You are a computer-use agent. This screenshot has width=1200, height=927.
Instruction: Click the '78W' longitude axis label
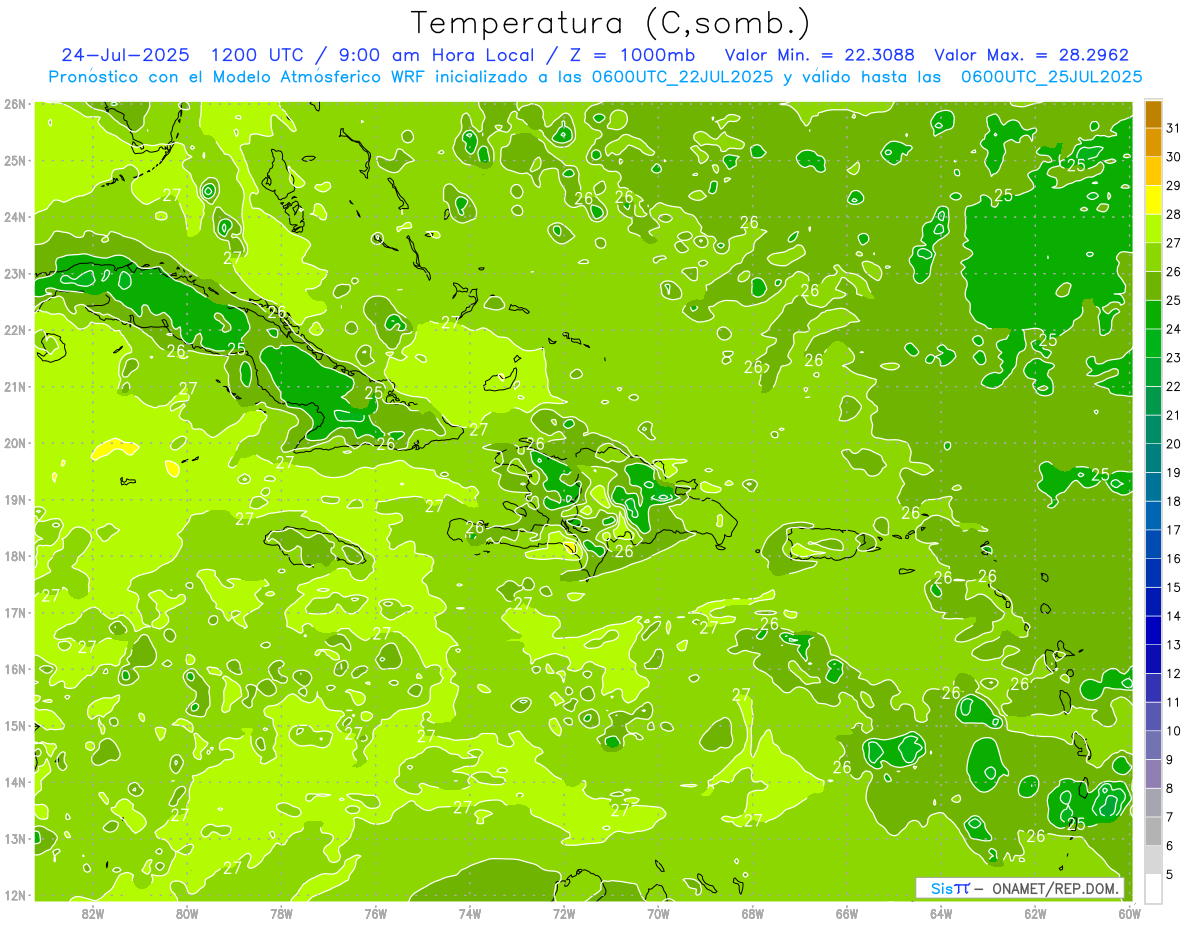click(x=281, y=913)
